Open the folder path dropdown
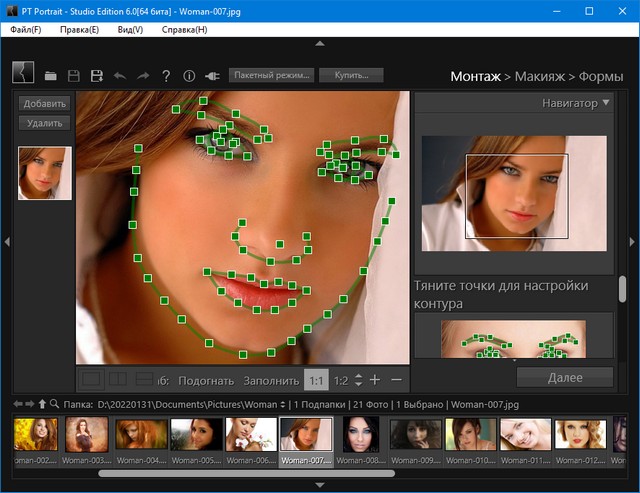Image resolution: width=640 pixels, height=493 pixels. click(283, 404)
